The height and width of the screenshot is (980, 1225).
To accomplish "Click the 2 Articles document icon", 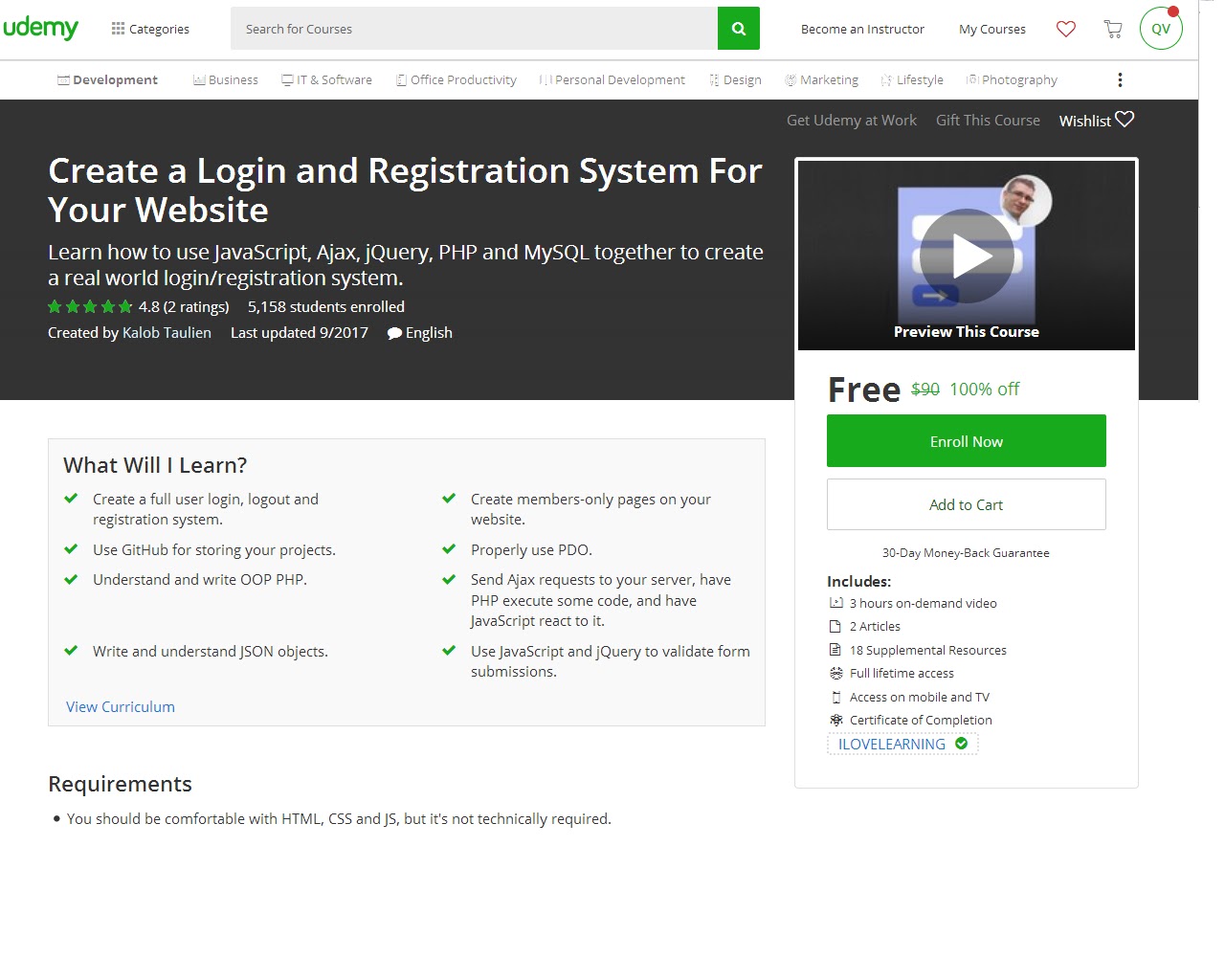I will click(x=835, y=627).
